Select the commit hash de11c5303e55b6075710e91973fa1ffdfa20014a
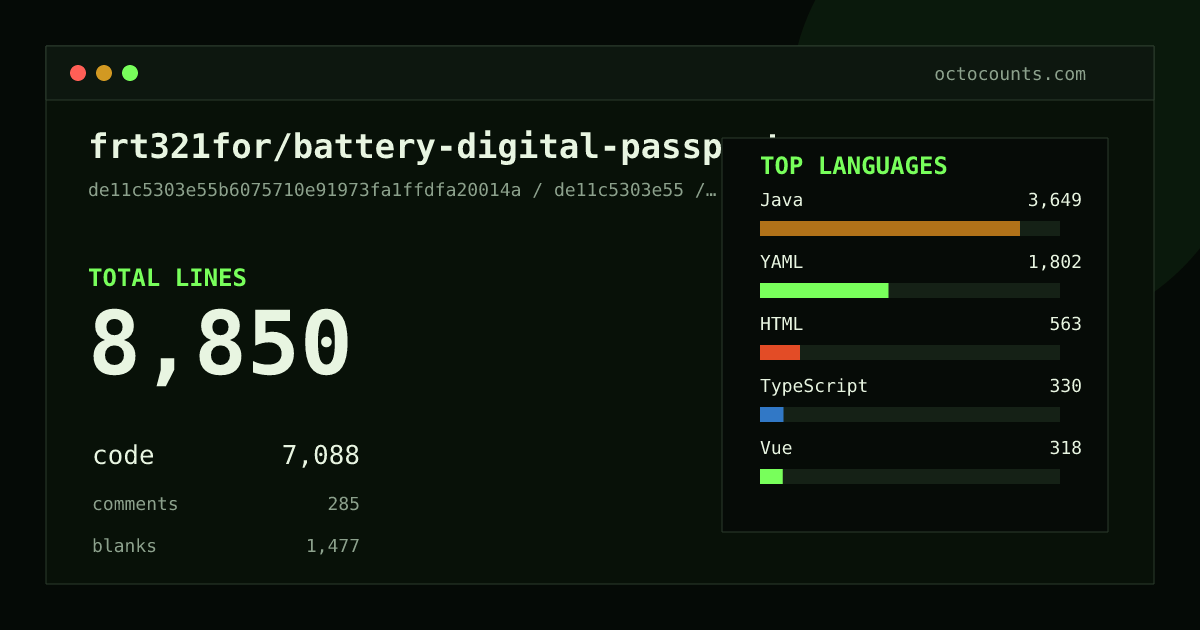This screenshot has width=1200, height=630. [x=304, y=190]
